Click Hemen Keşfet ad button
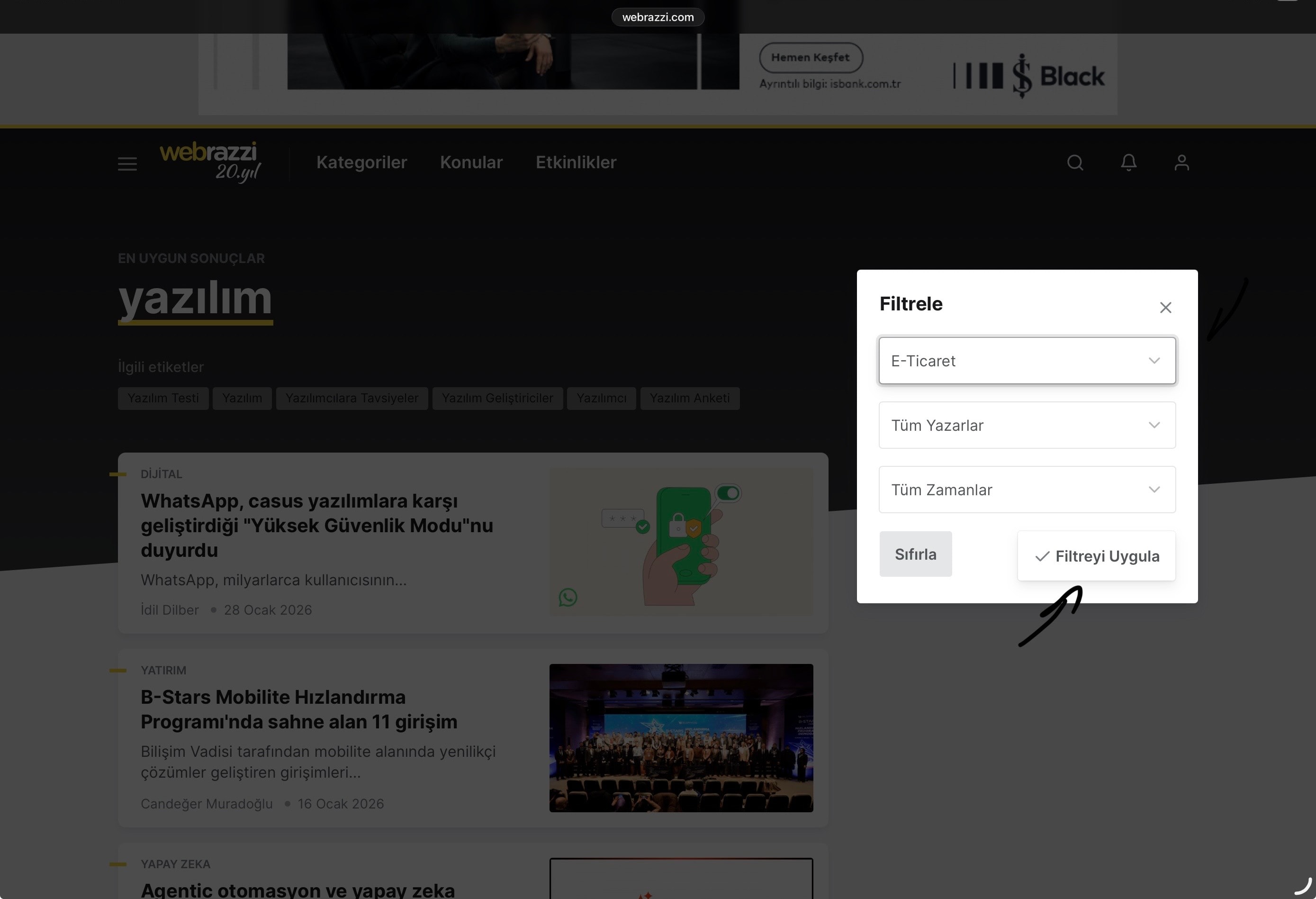Screen dimensions: 1316x899 (x=811, y=58)
